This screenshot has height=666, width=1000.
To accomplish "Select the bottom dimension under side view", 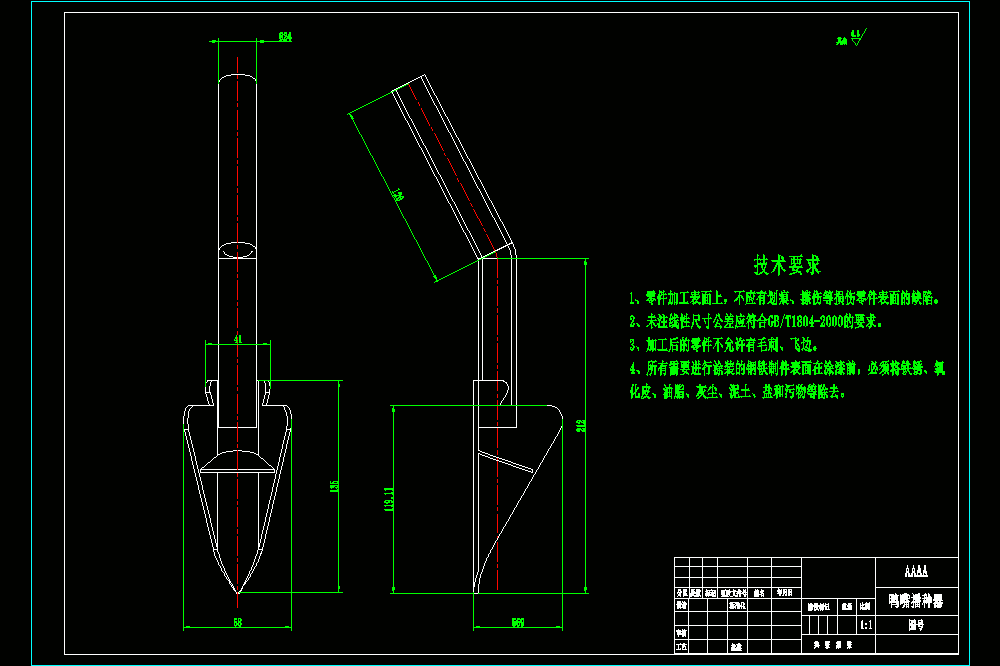I will click(518, 622).
